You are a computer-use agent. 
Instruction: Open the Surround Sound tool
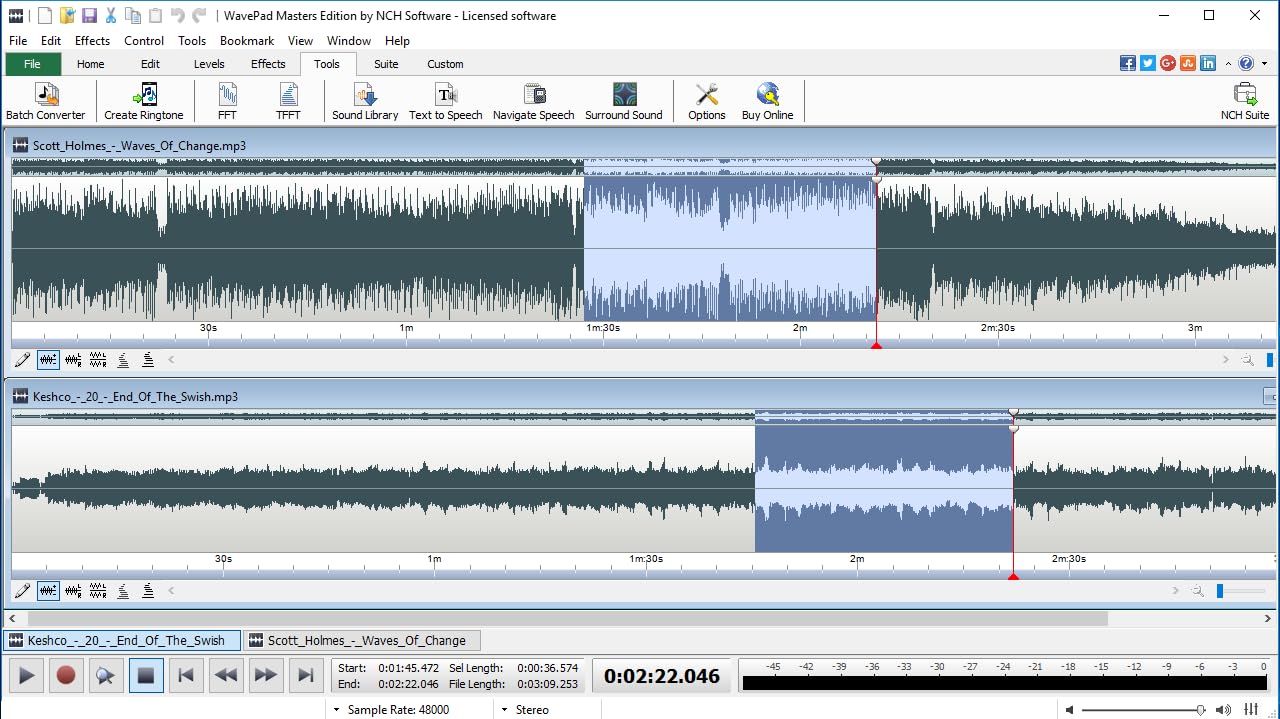coord(624,100)
